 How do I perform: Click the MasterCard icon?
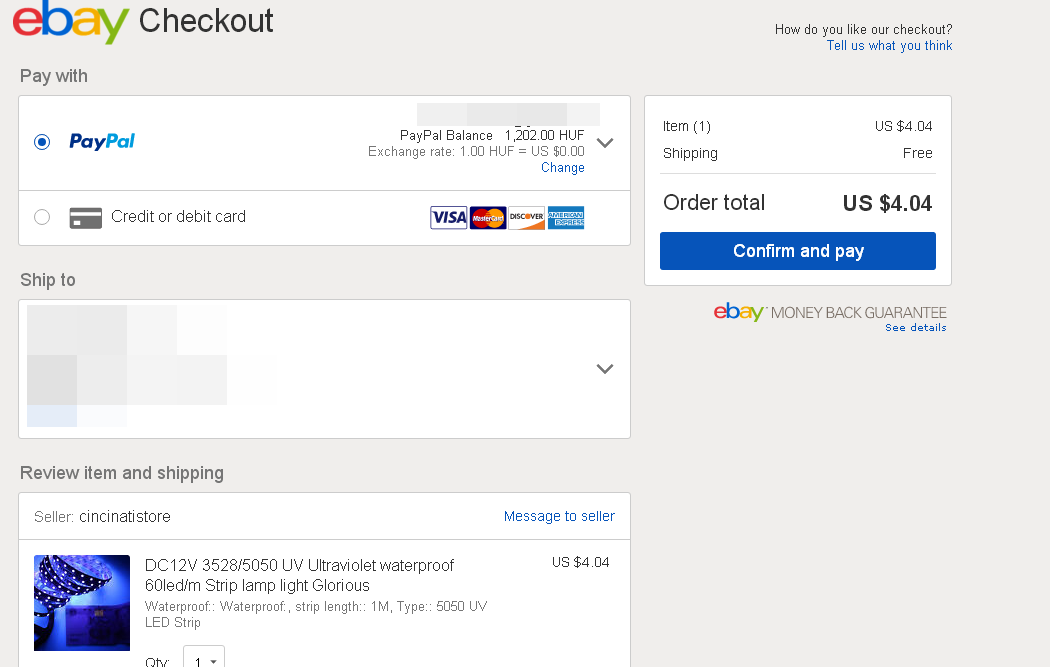coord(488,218)
